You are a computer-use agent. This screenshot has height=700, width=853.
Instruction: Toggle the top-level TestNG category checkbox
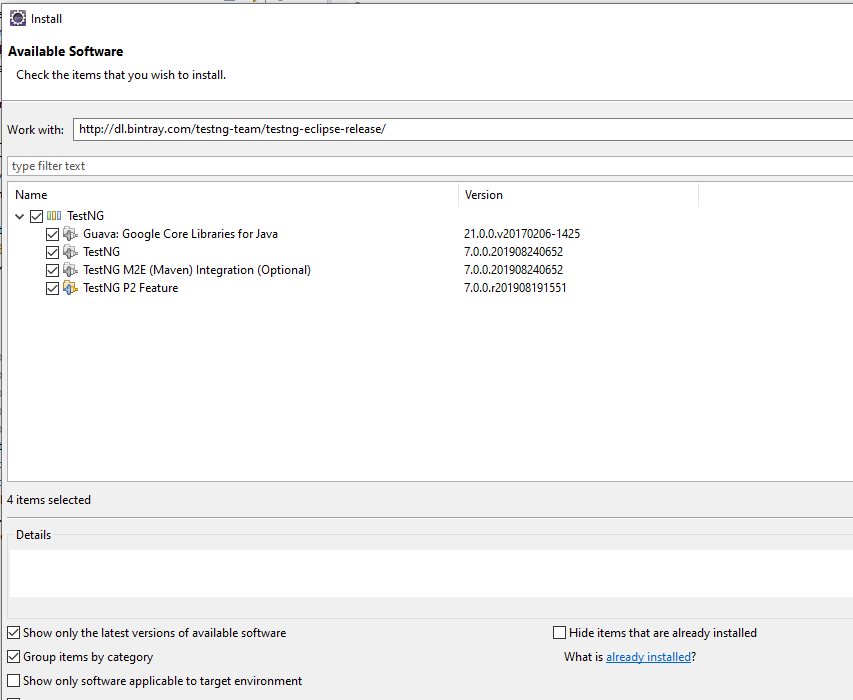36,216
